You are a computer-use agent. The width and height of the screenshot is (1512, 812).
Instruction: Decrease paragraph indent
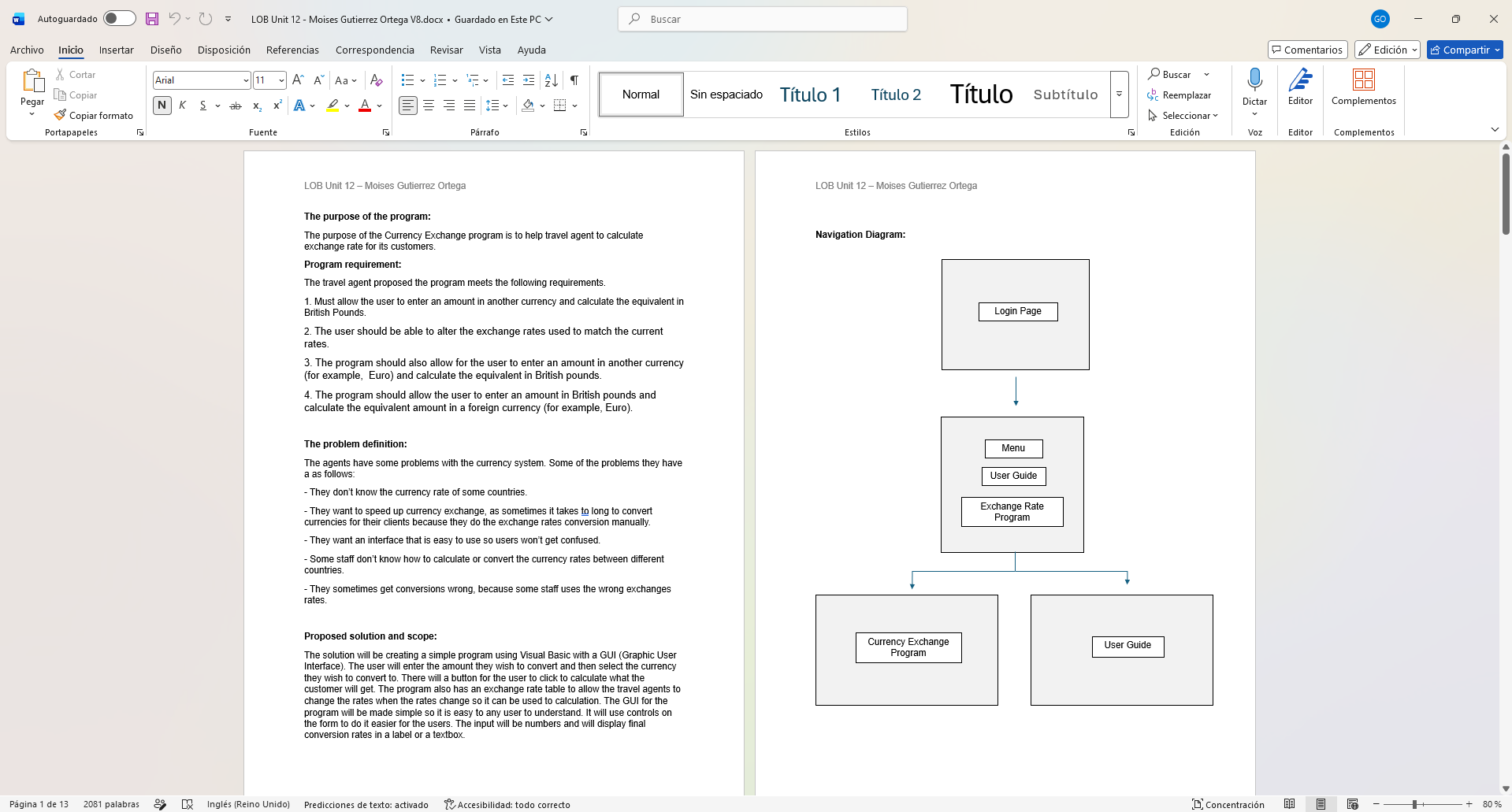click(508, 80)
